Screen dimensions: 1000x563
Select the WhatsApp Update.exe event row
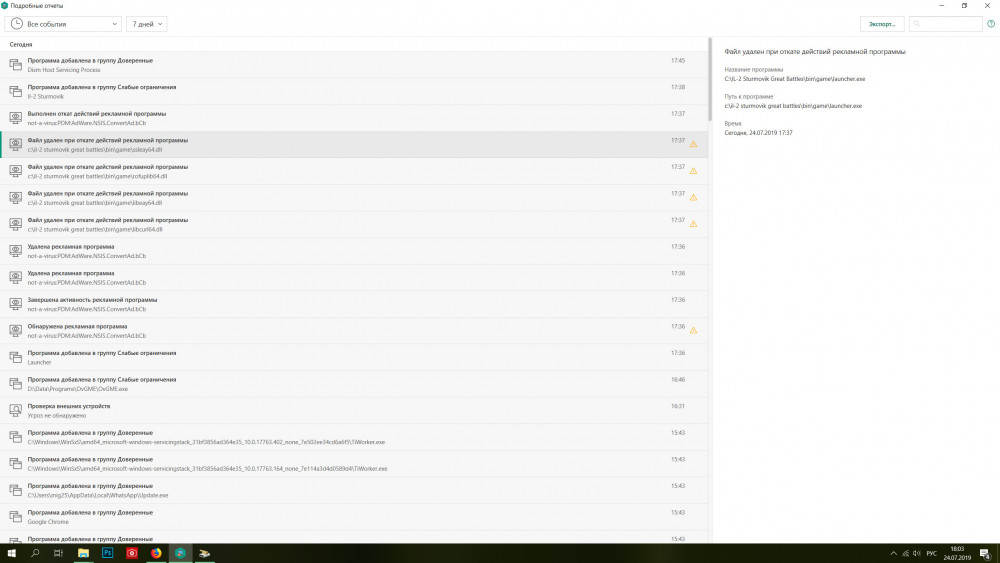tap(354, 490)
